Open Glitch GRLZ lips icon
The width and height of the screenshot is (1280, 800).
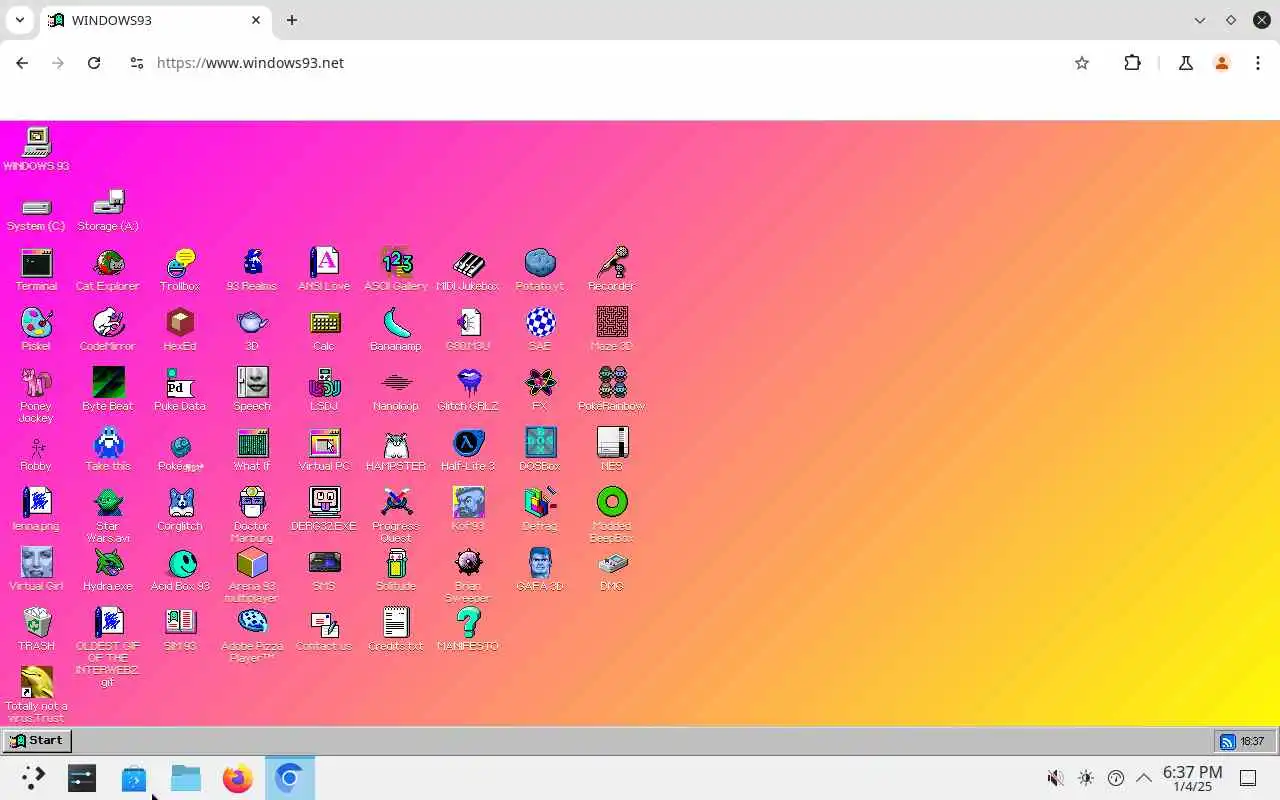click(468, 390)
